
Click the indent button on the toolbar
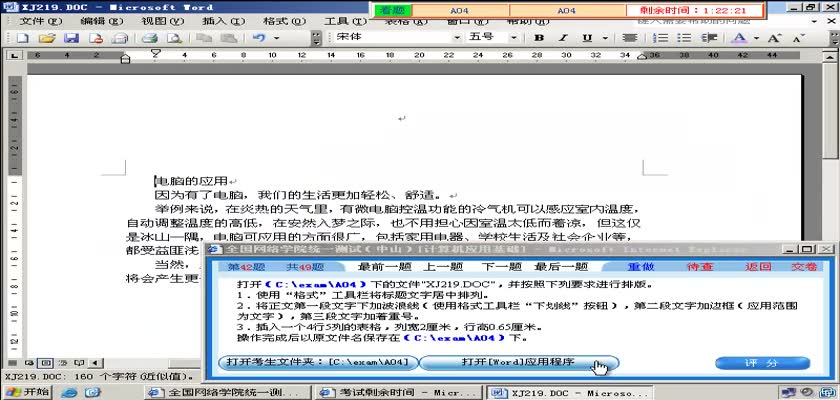709,38
